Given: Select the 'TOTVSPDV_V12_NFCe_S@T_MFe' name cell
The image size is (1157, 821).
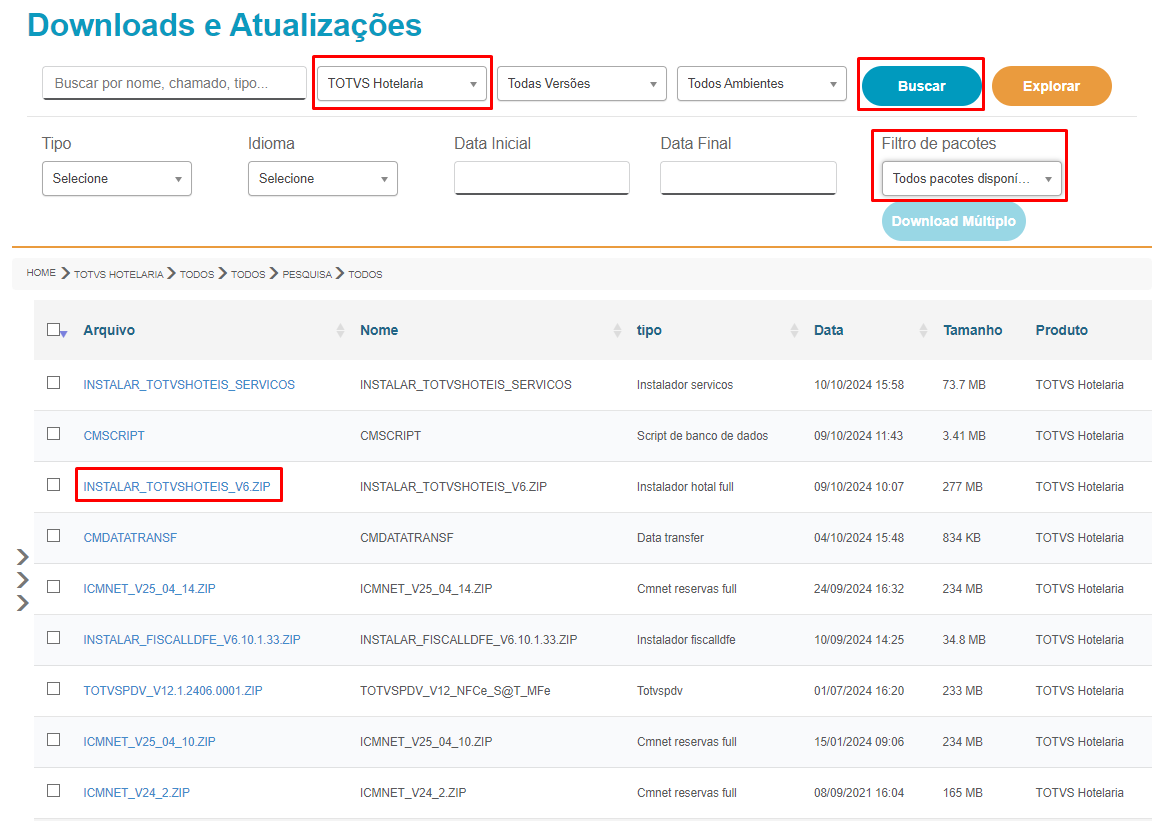Looking at the screenshot, I should pos(455,690).
